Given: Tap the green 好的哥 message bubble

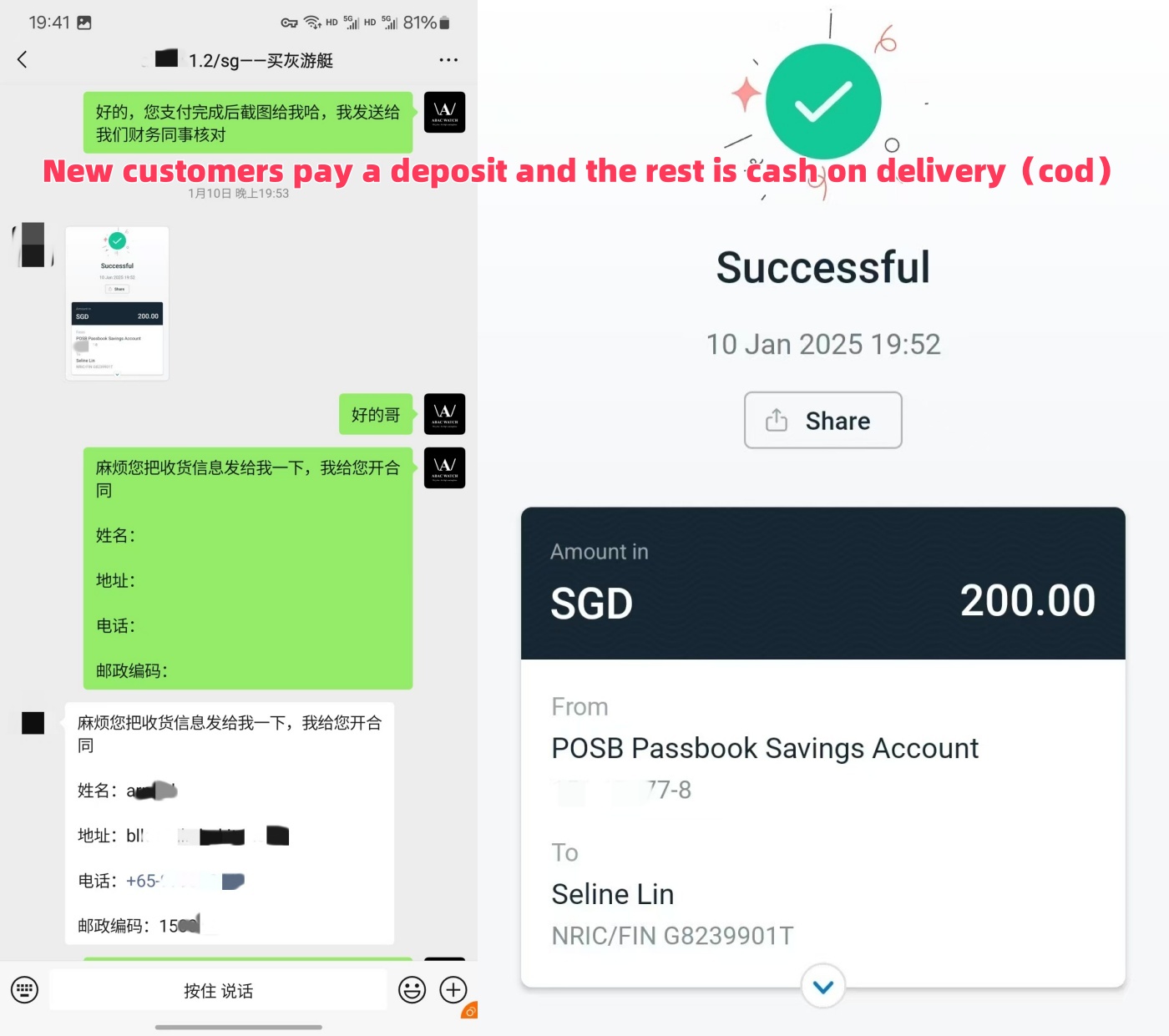Looking at the screenshot, I should (x=376, y=414).
